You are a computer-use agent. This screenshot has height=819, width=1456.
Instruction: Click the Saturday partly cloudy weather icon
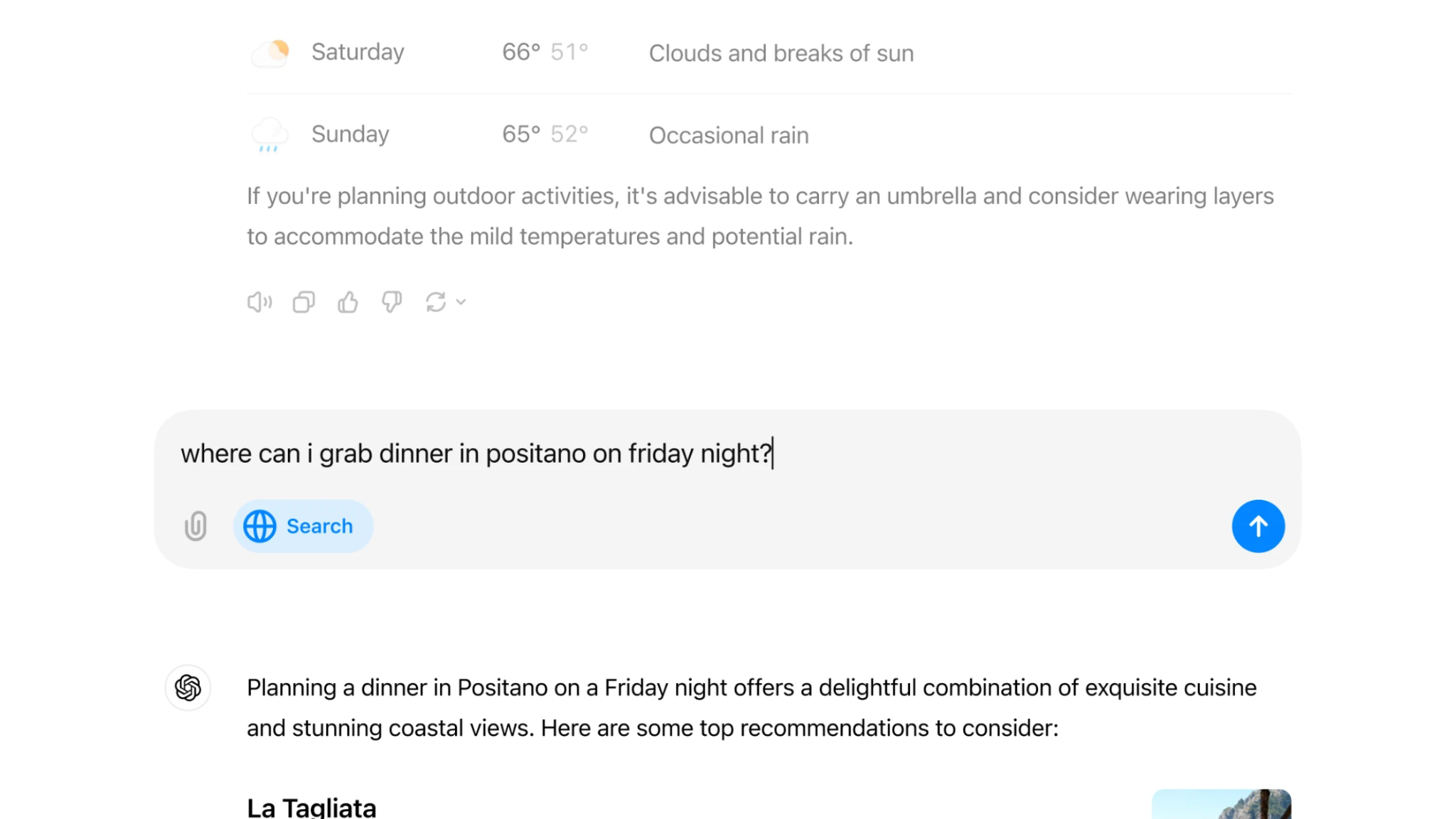[x=270, y=53]
